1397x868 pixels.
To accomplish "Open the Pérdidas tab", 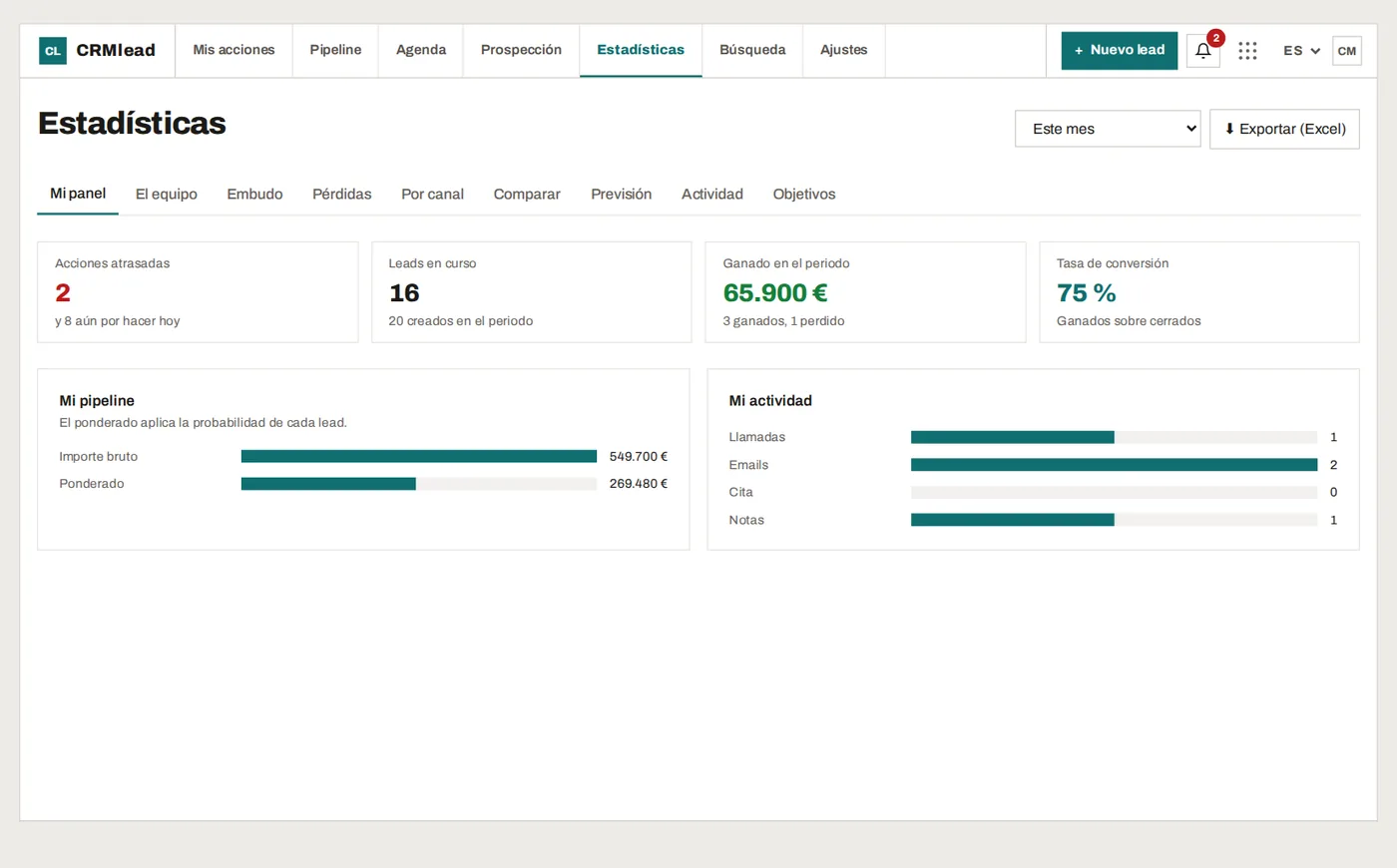I will click(x=342, y=195).
